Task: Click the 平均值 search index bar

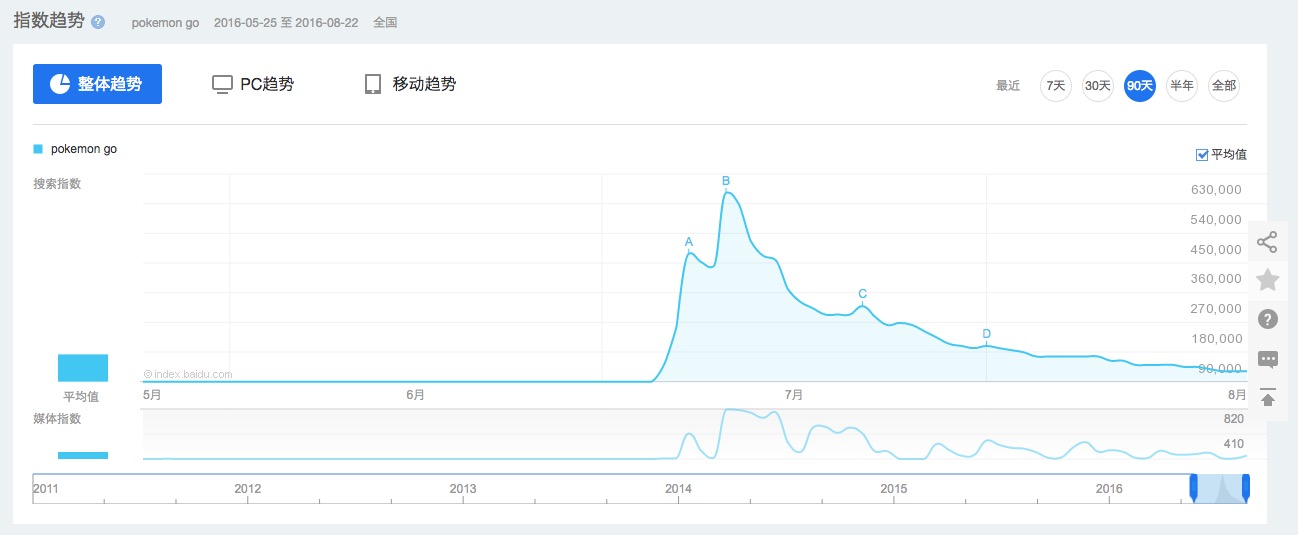Action: coord(82,368)
